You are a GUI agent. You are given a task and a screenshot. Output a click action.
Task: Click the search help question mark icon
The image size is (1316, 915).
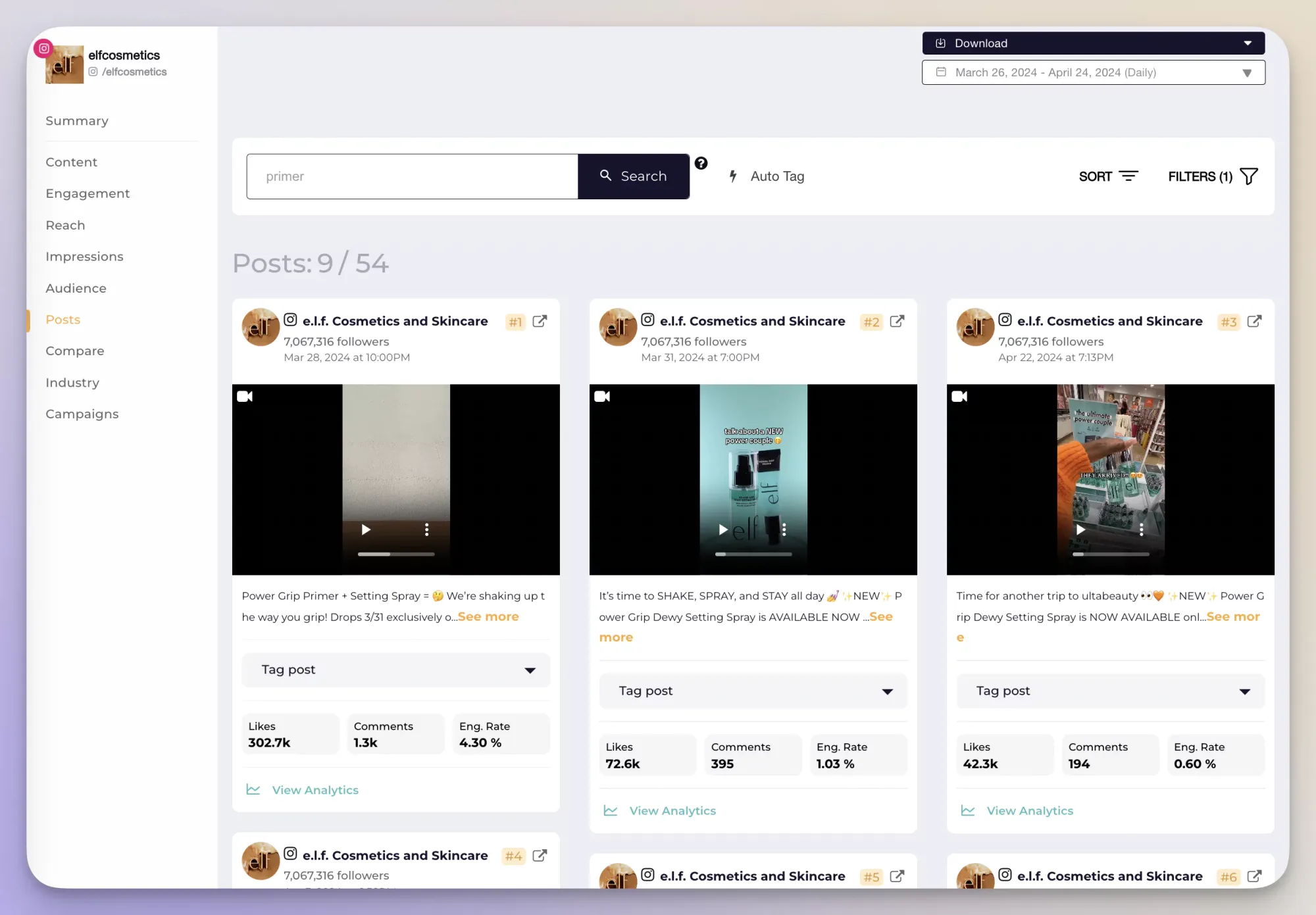[701, 163]
